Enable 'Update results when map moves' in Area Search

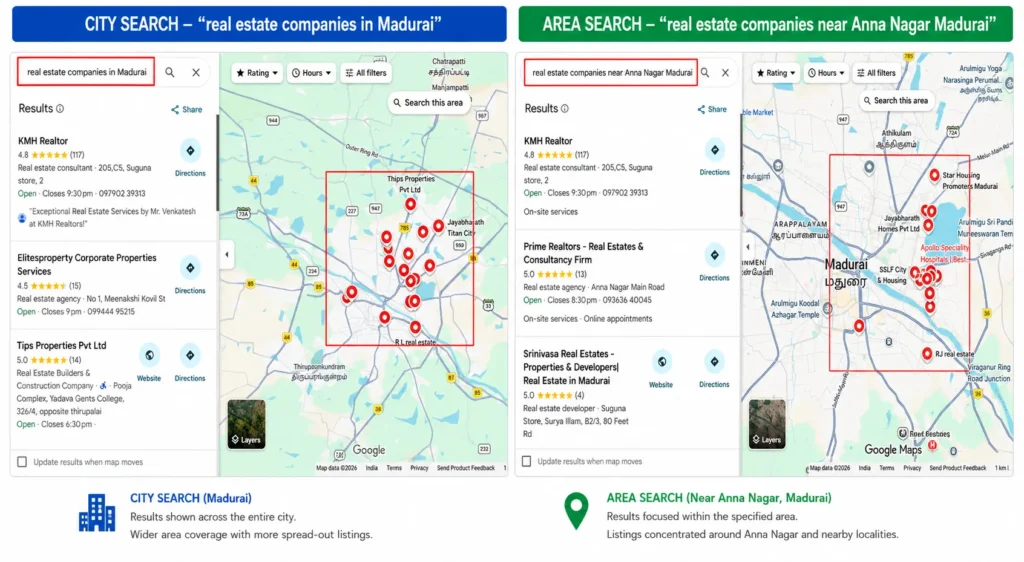coord(527,461)
